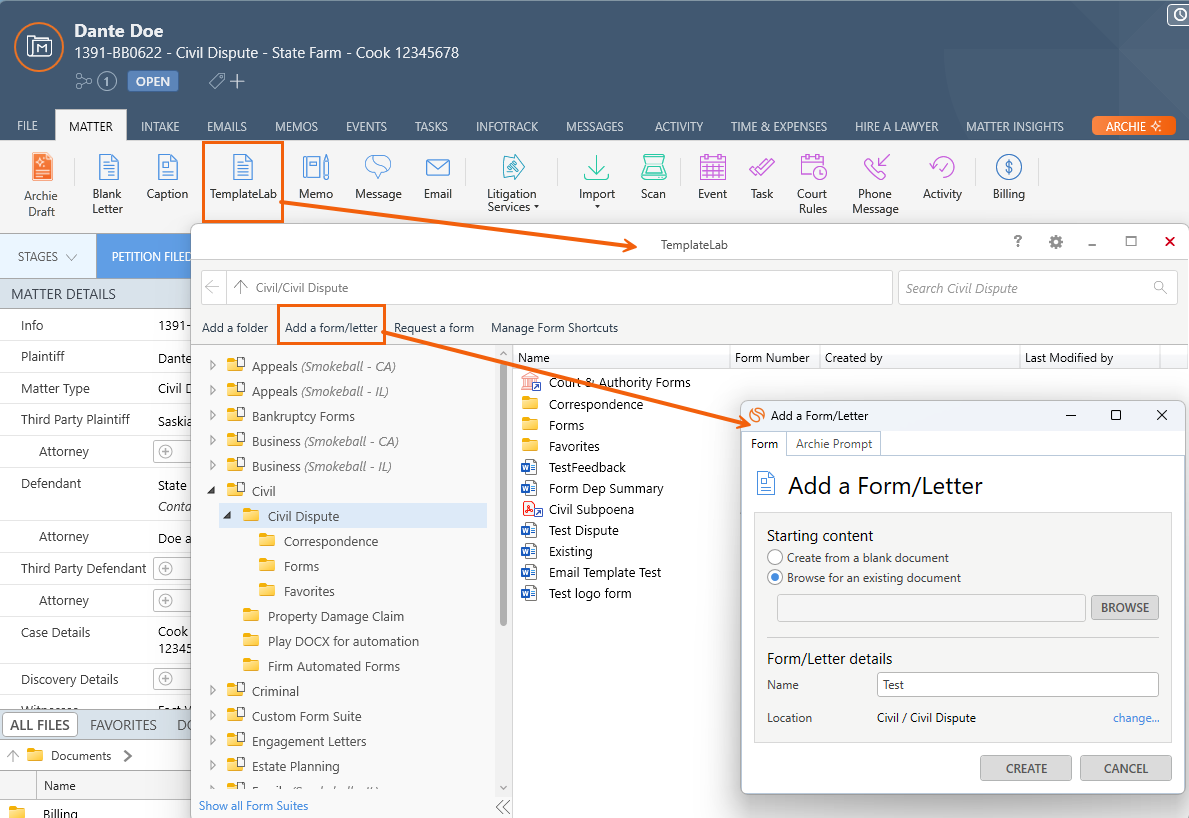This screenshot has height=818, width=1189.
Task: Create a new Memo
Action: point(315,177)
